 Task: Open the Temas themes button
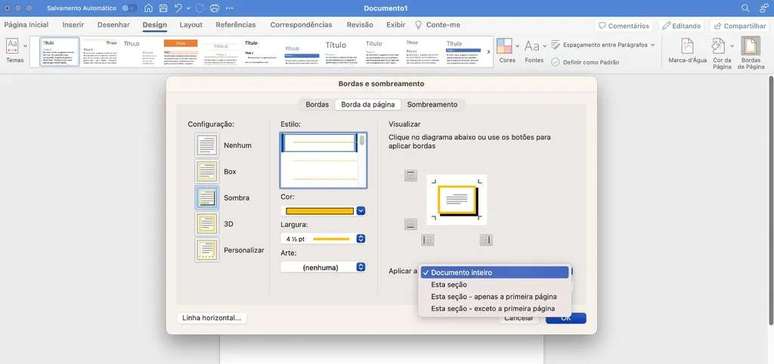point(12,50)
